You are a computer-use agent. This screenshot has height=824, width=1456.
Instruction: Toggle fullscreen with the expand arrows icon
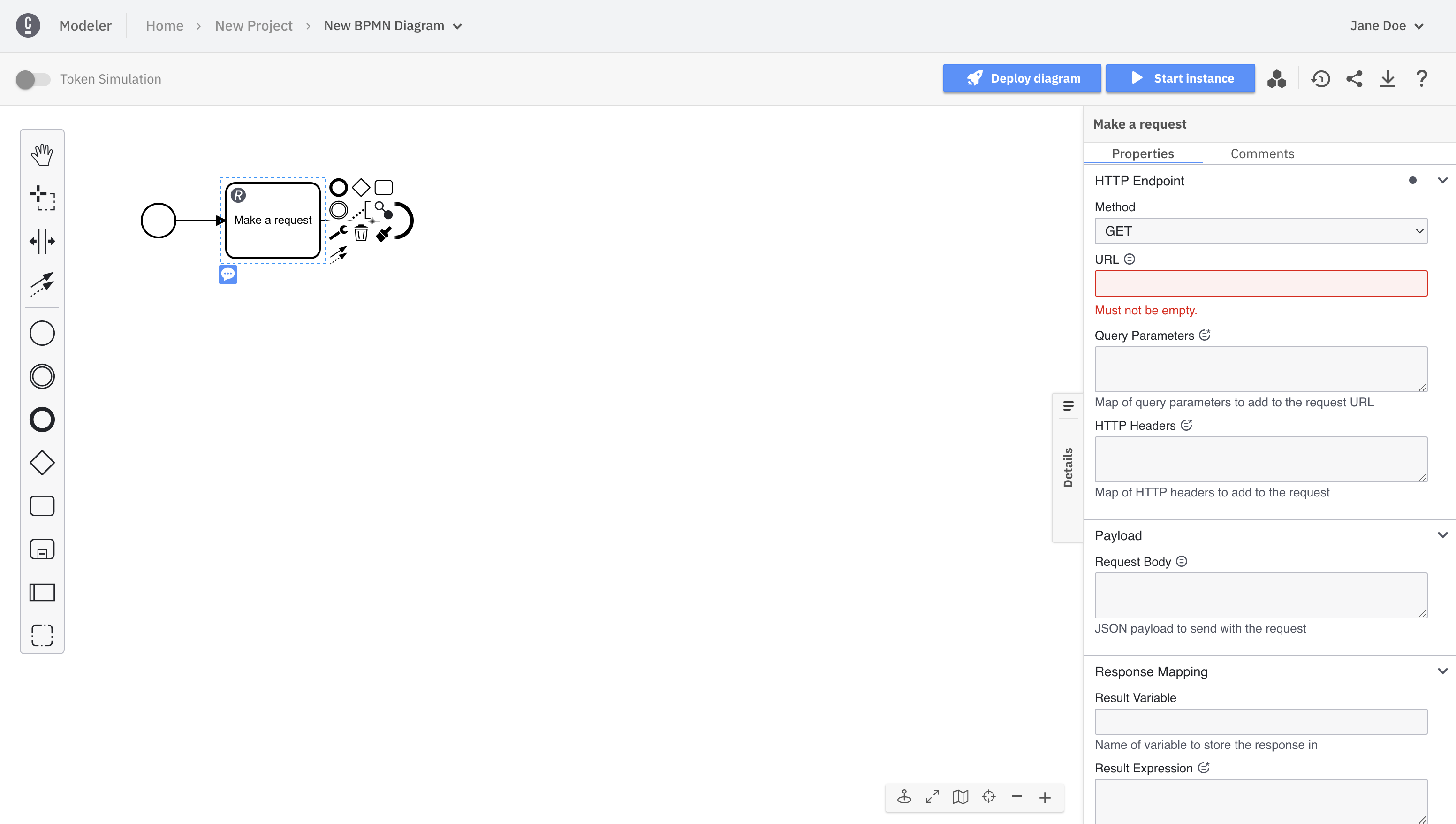pyautogui.click(x=932, y=797)
